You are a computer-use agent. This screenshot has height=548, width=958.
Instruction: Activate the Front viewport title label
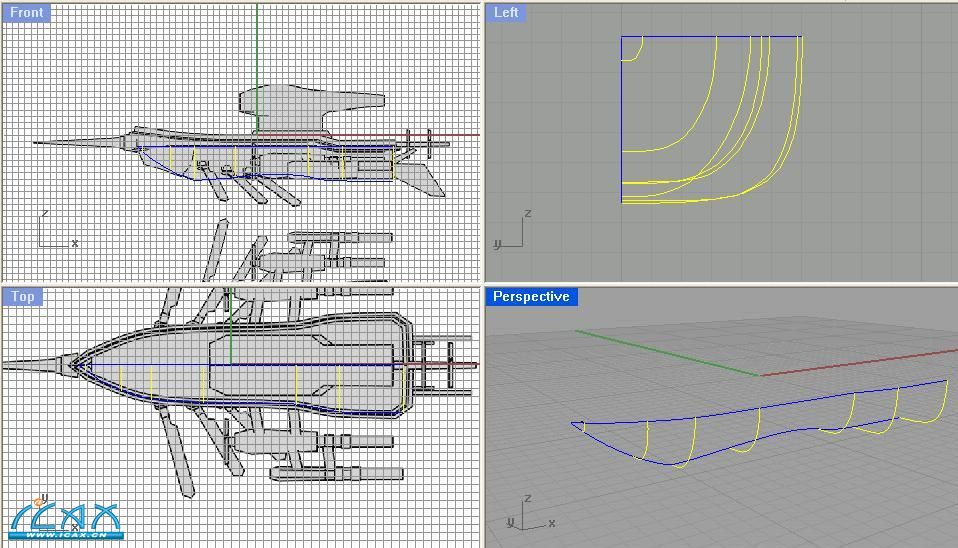coord(27,13)
